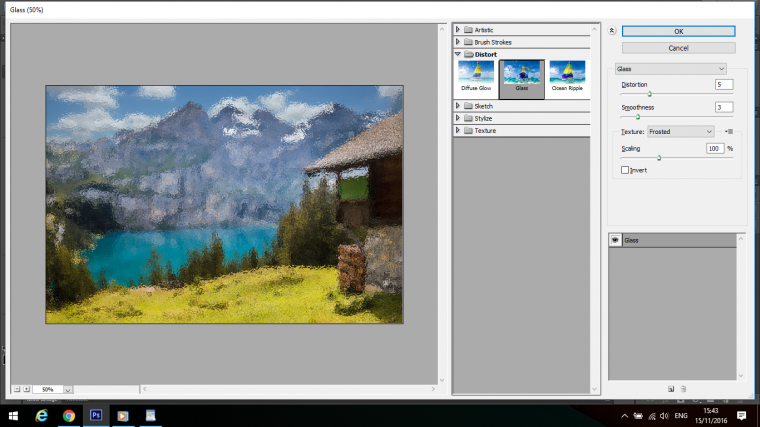This screenshot has width=760, height=427.
Task: Click the Cancel button
Action: (x=679, y=48)
